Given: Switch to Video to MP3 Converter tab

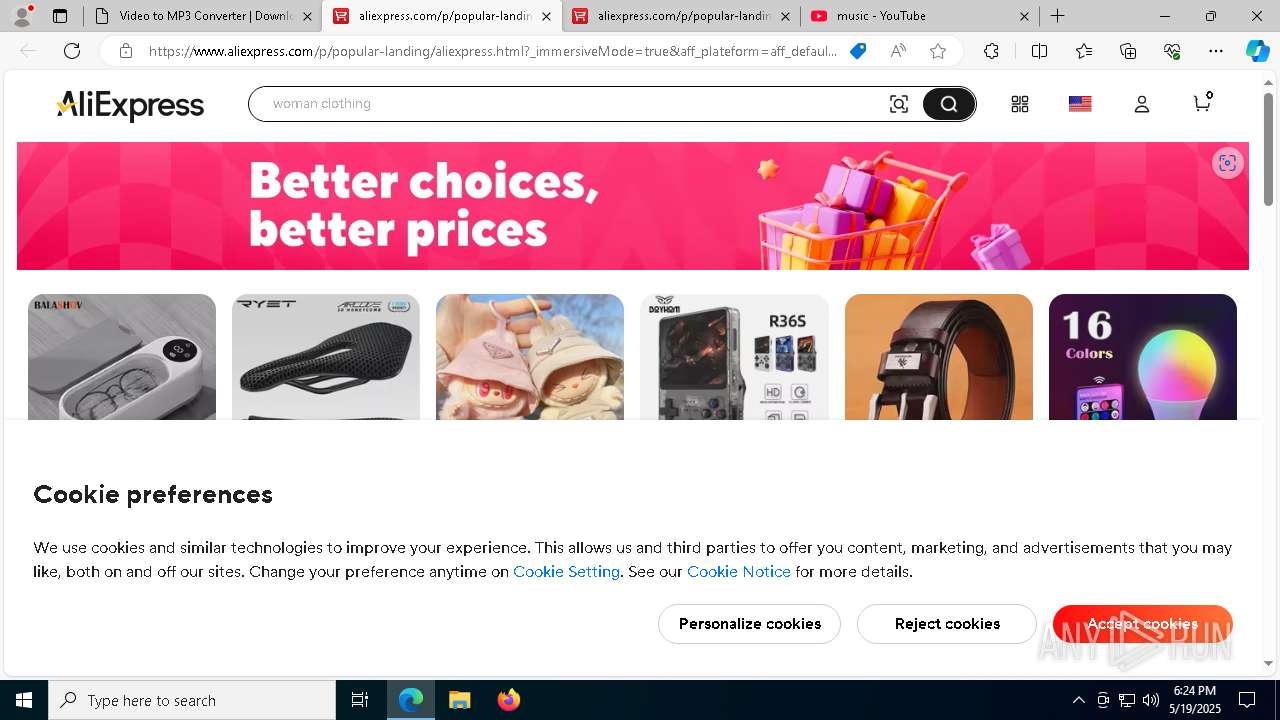Looking at the screenshot, I should pyautogui.click(x=203, y=16).
